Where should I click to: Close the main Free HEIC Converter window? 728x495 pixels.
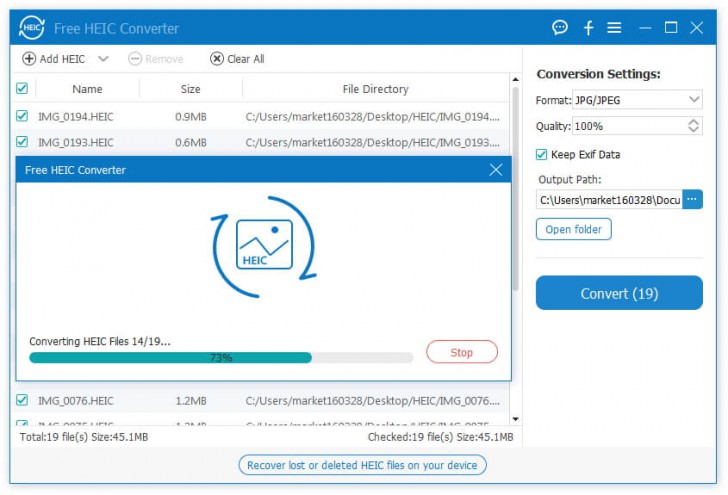click(x=696, y=28)
